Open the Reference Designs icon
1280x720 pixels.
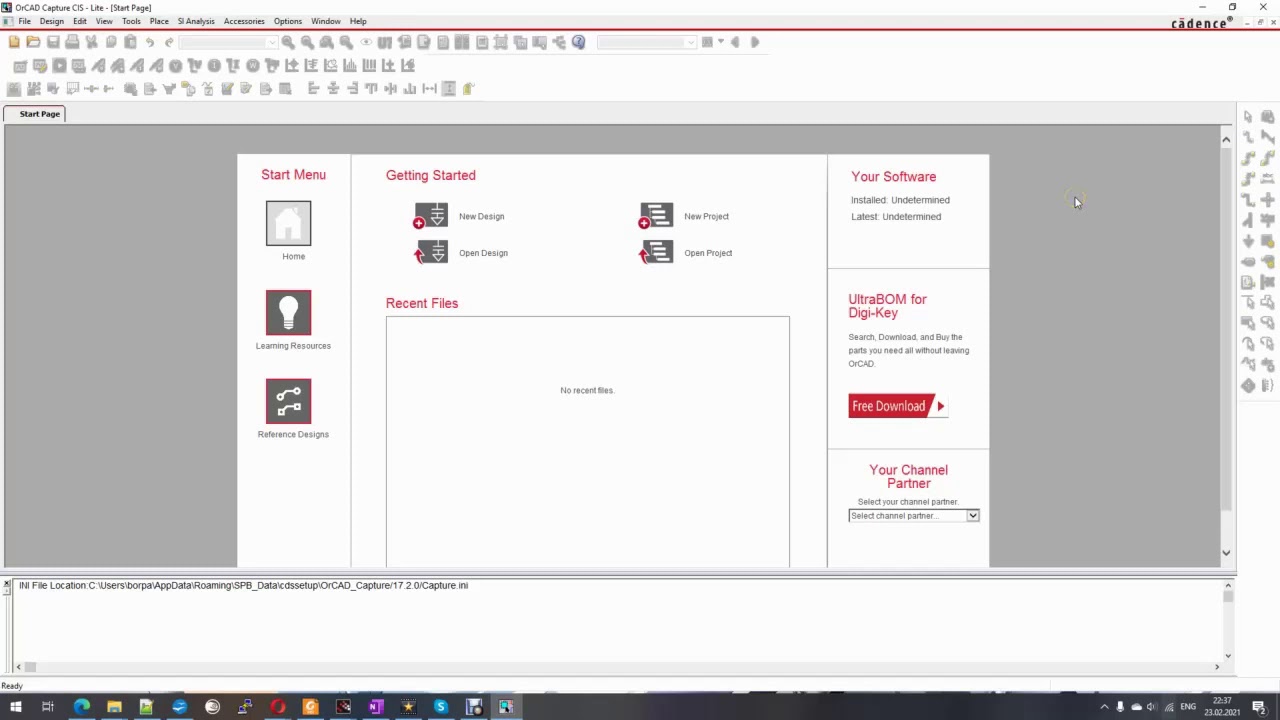tap(288, 401)
